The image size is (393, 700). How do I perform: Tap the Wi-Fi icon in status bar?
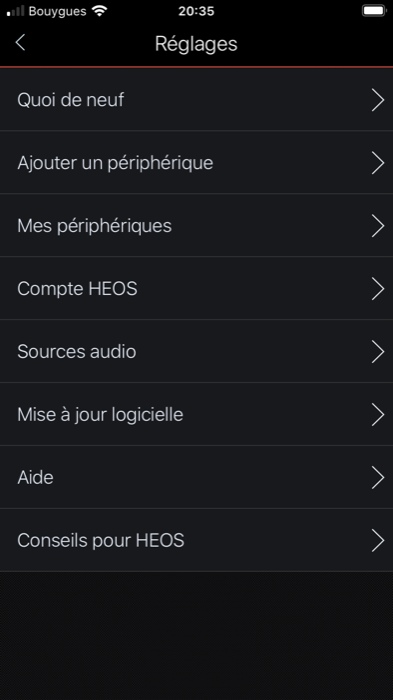[x=99, y=11]
